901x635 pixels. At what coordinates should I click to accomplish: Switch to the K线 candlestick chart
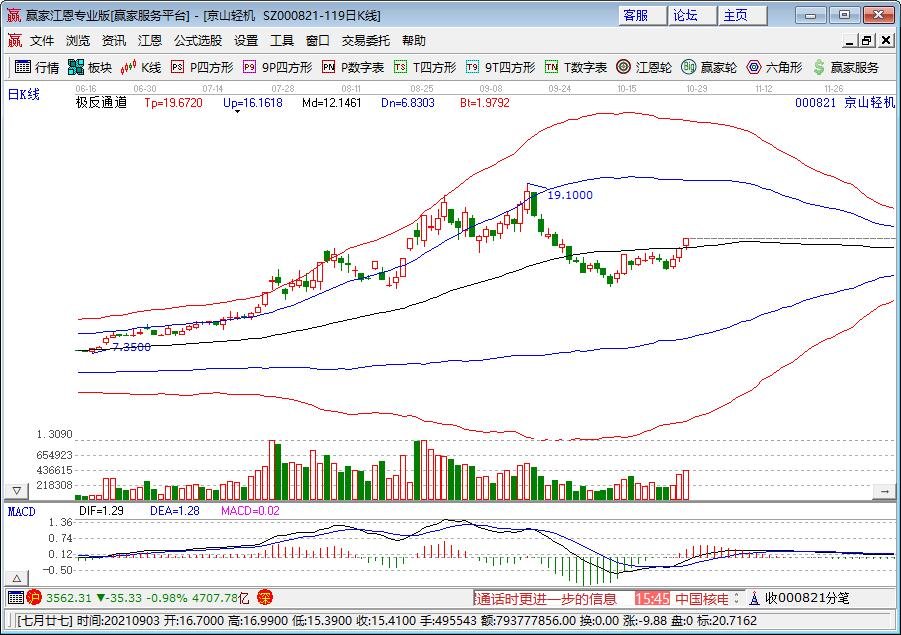pyautogui.click(x=141, y=67)
